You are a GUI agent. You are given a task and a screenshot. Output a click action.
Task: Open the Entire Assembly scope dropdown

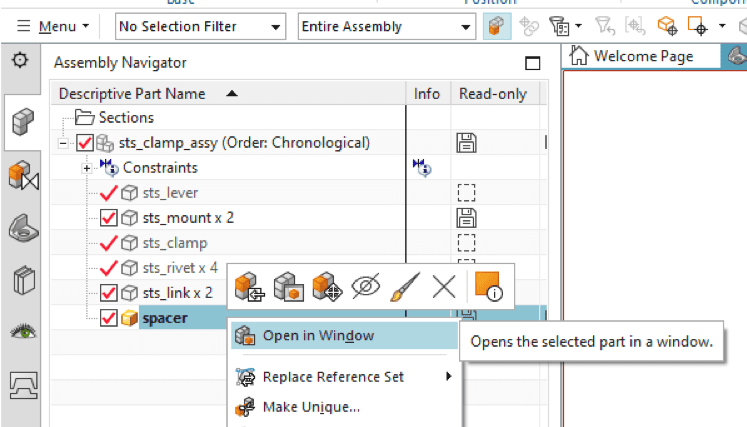click(x=386, y=26)
